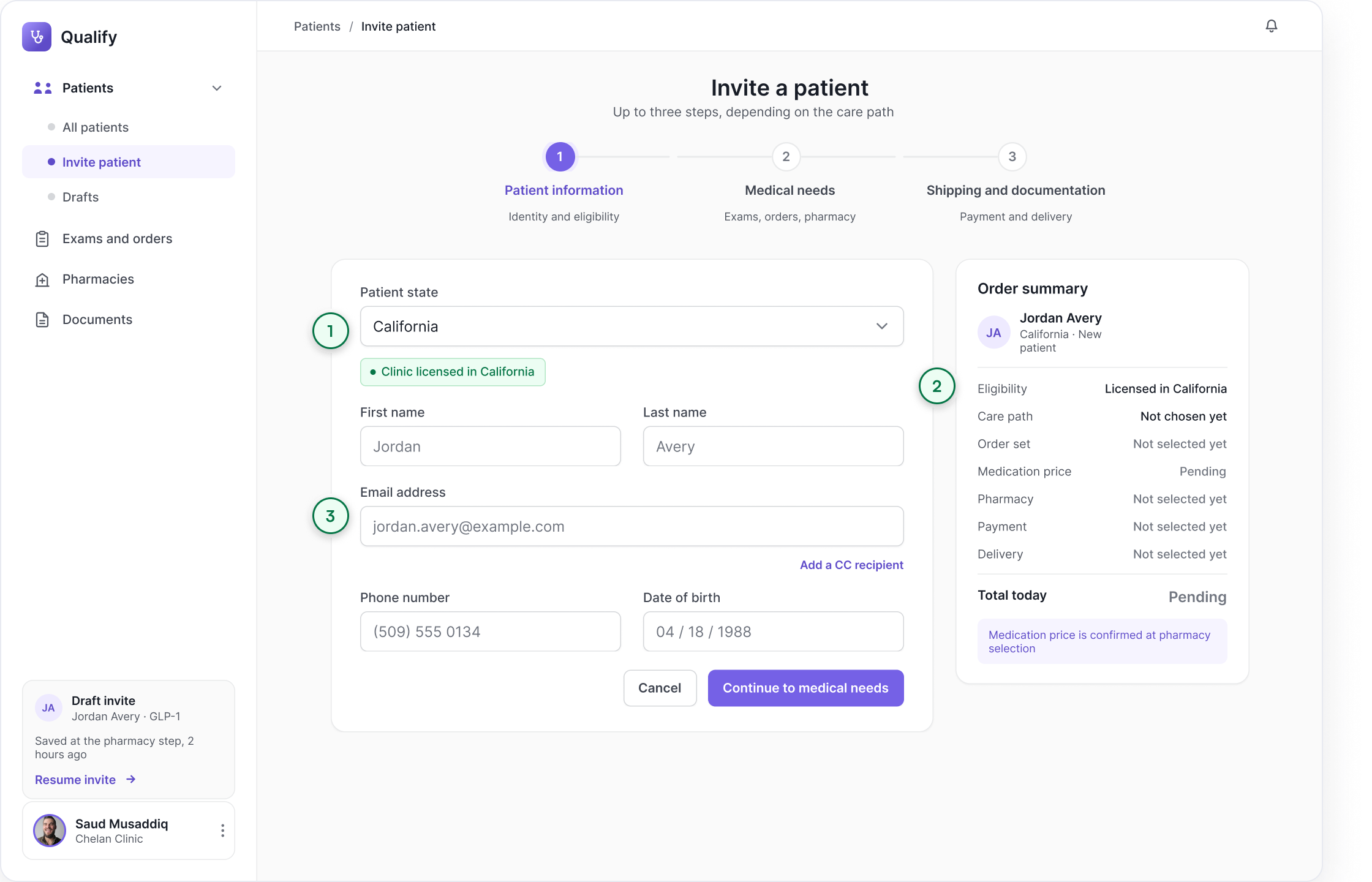The width and height of the screenshot is (1372, 882).
Task: Click the Qualify stethoscope logo
Action: point(37,37)
